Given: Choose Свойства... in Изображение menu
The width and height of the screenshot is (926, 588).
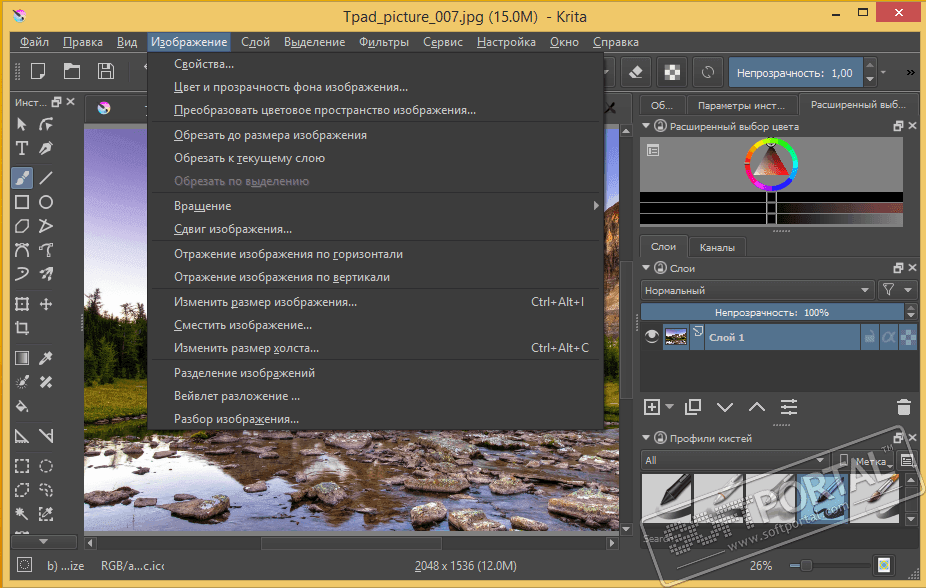Looking at the screenshot, I should [376, 64].
